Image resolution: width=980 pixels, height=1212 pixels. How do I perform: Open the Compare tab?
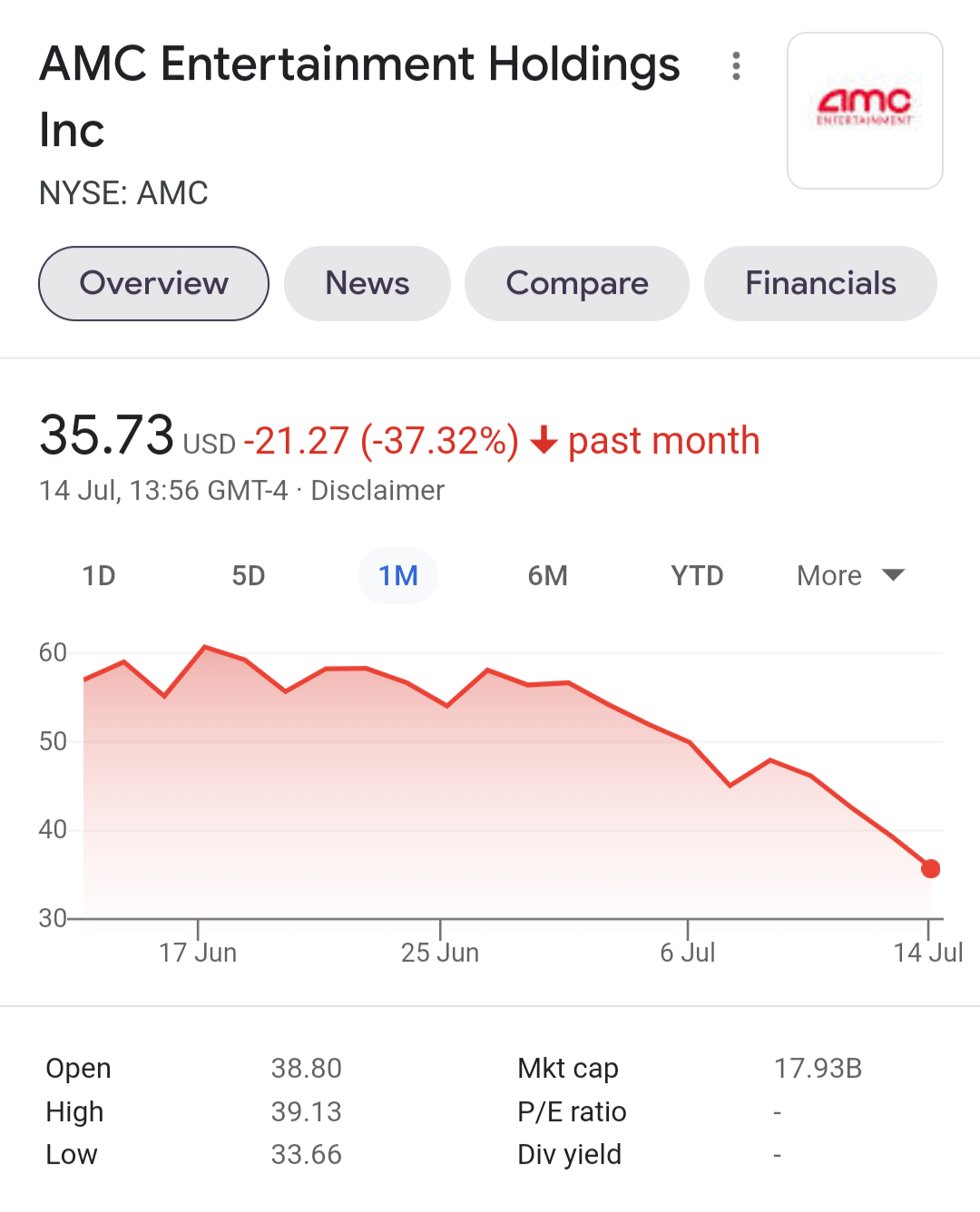(577, 283)
